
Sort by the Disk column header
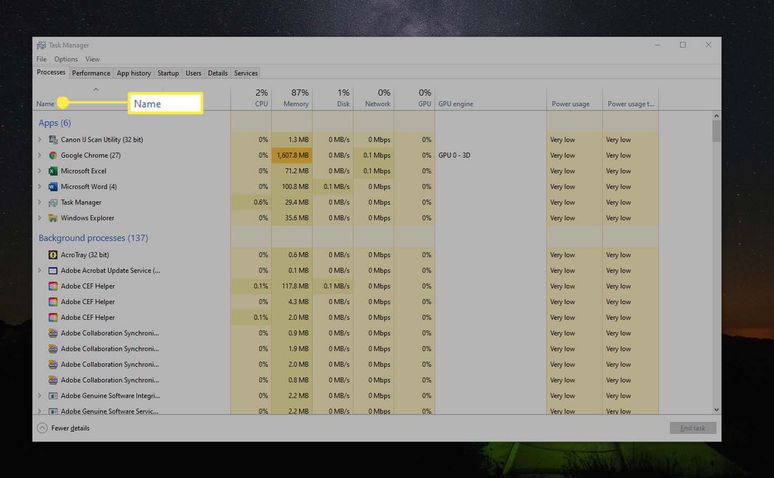tap(333, 98)
